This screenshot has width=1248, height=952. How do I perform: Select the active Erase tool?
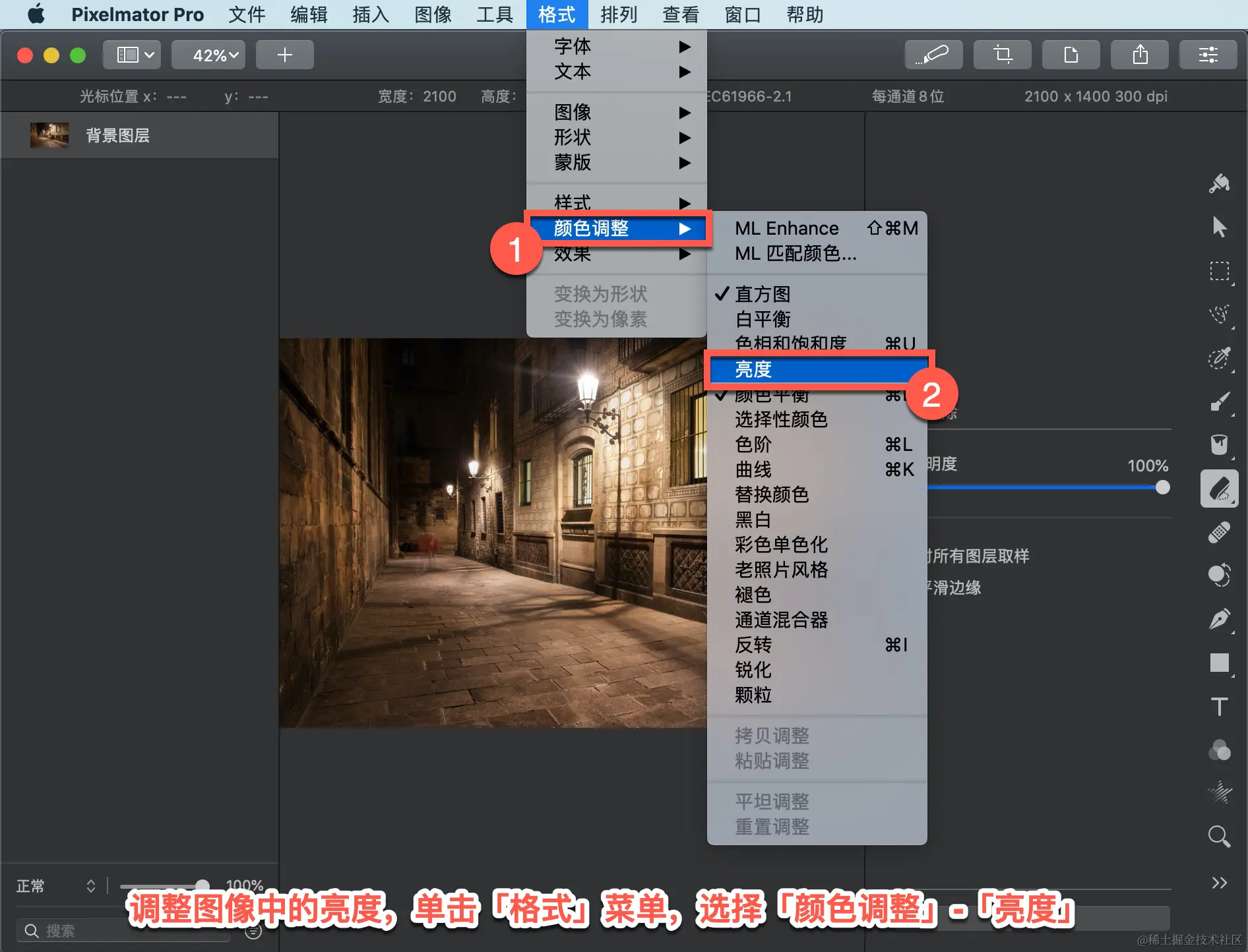click(x=1219, y=489)
